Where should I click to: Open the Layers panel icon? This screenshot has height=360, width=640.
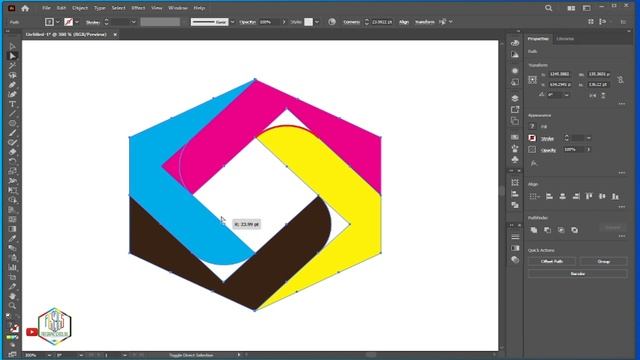click(x=515, y=98)
